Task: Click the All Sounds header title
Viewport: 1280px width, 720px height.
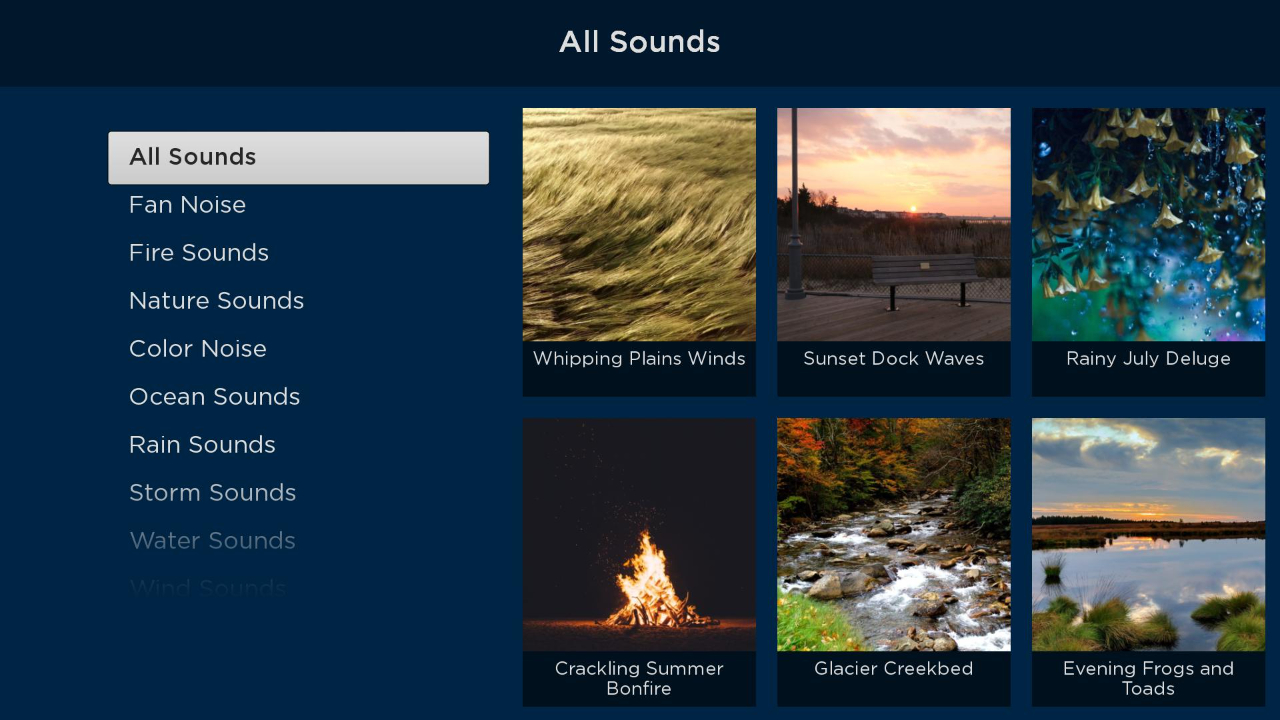Action: point(639,42)
